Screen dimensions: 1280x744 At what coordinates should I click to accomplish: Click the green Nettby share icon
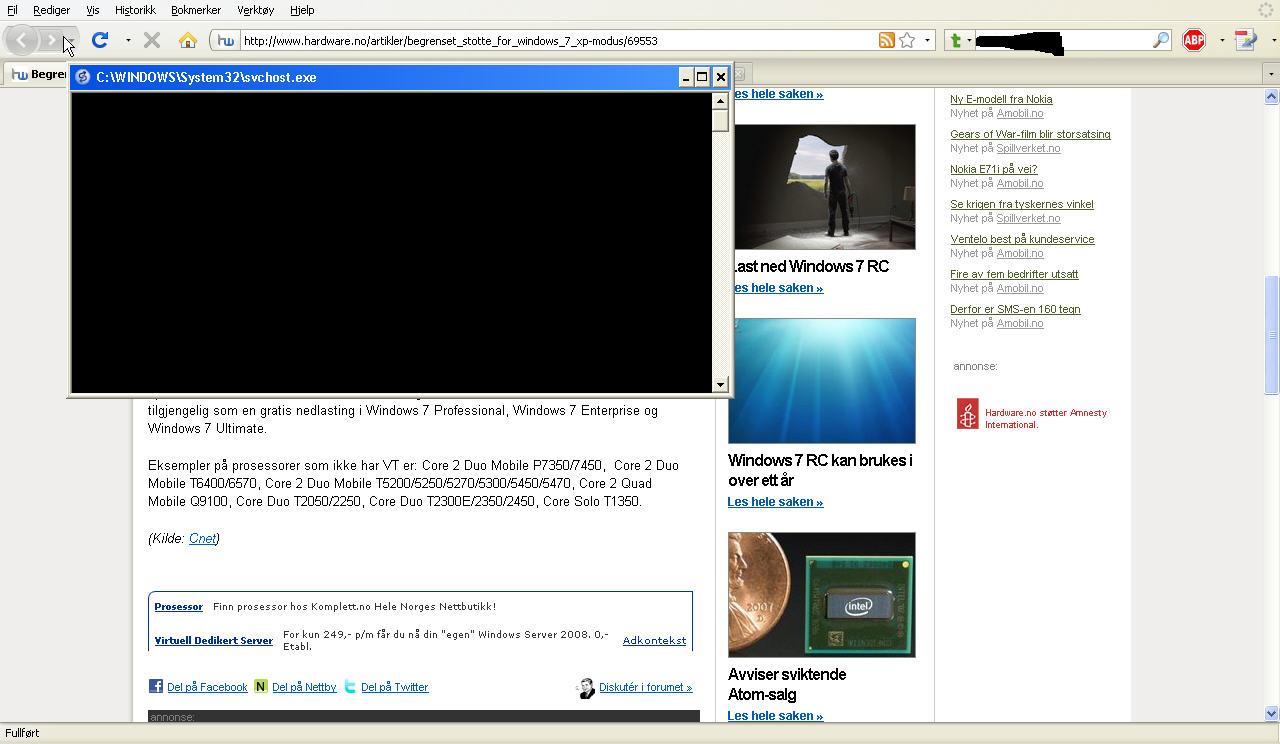point(261,686)
